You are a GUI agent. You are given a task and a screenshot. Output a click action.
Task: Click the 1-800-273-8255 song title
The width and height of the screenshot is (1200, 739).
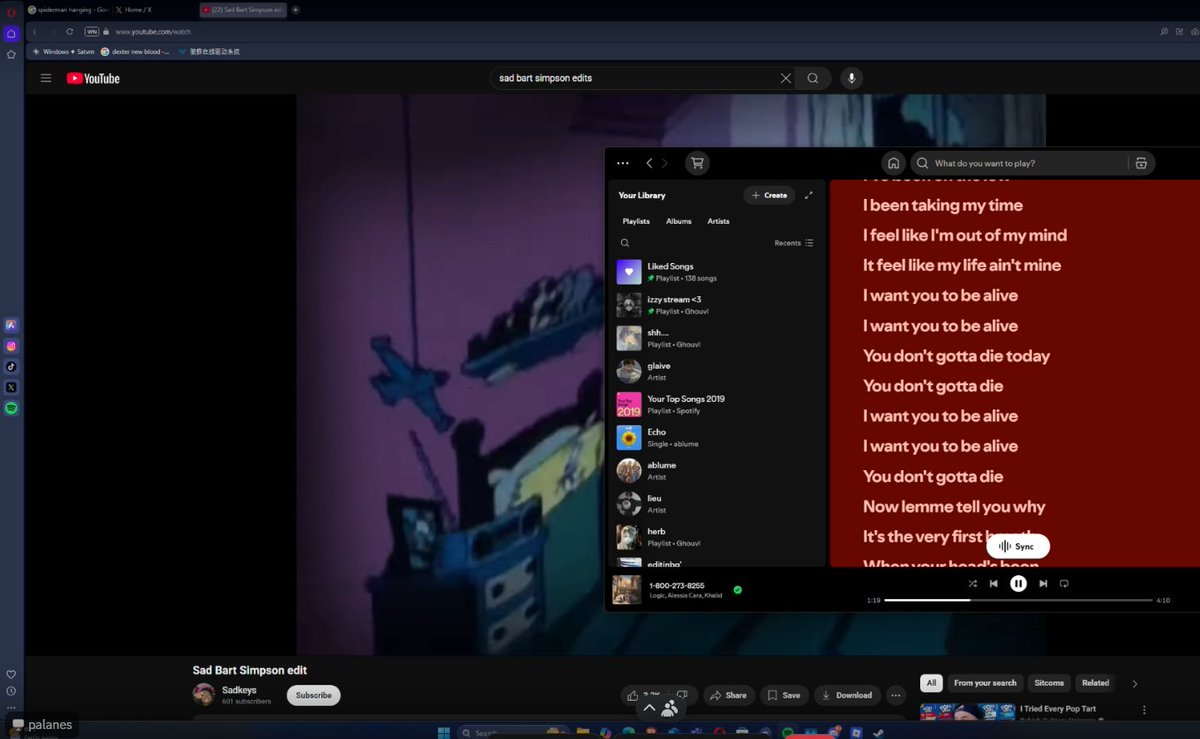(x=677, y=585)
